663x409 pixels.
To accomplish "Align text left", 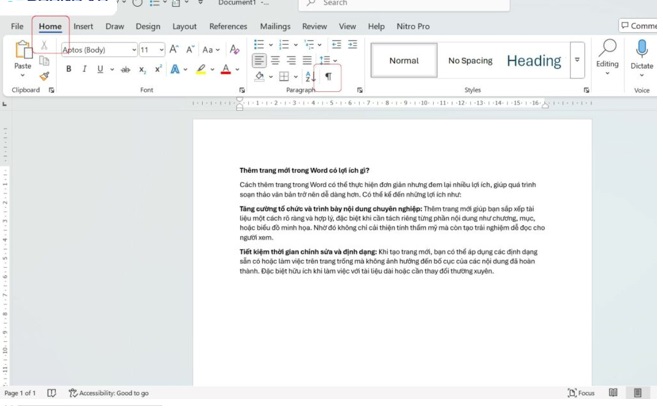I will [259, 60].
